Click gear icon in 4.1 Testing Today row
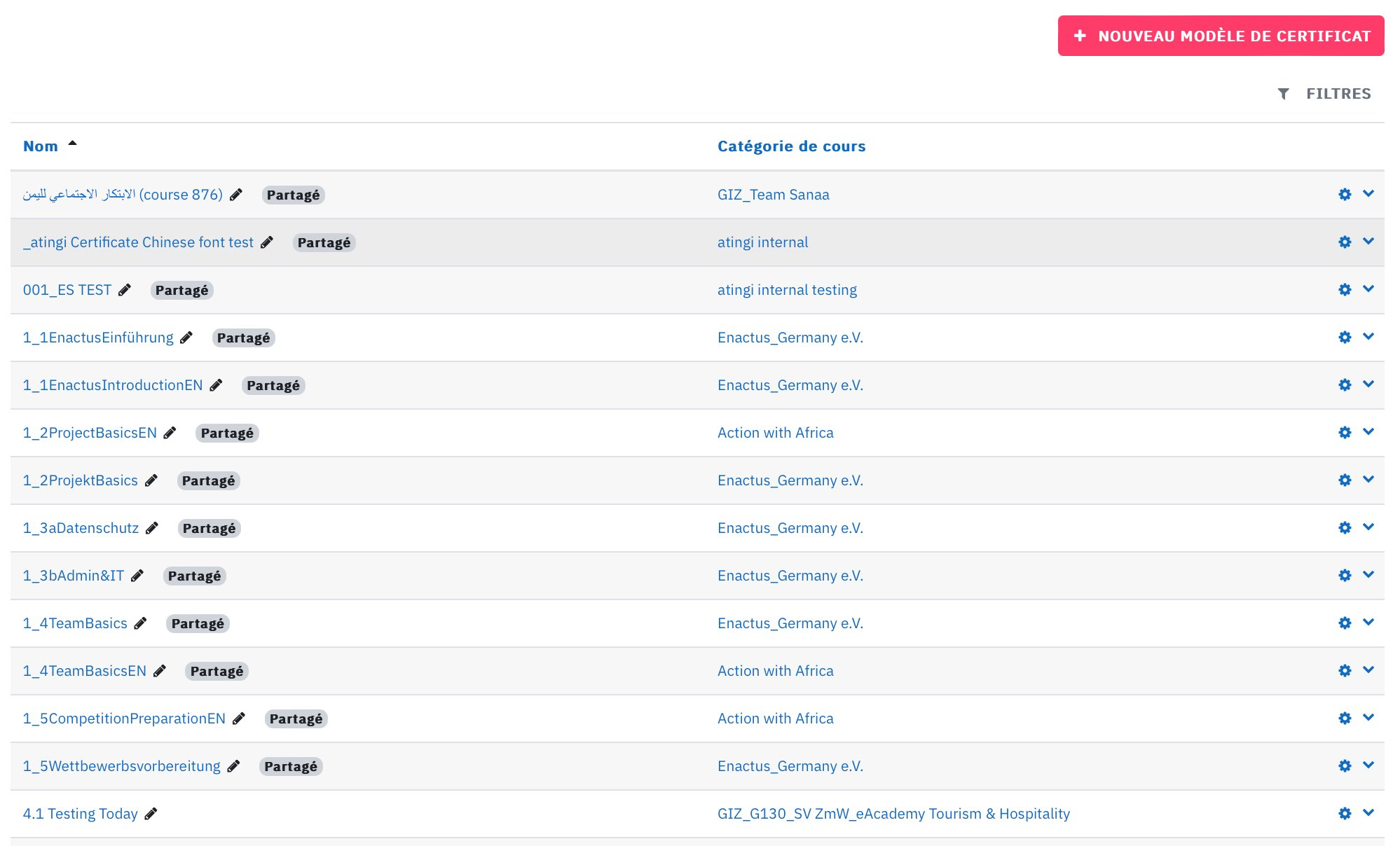The width and height of the screenshot is (1400, 846). (1345, 814)
